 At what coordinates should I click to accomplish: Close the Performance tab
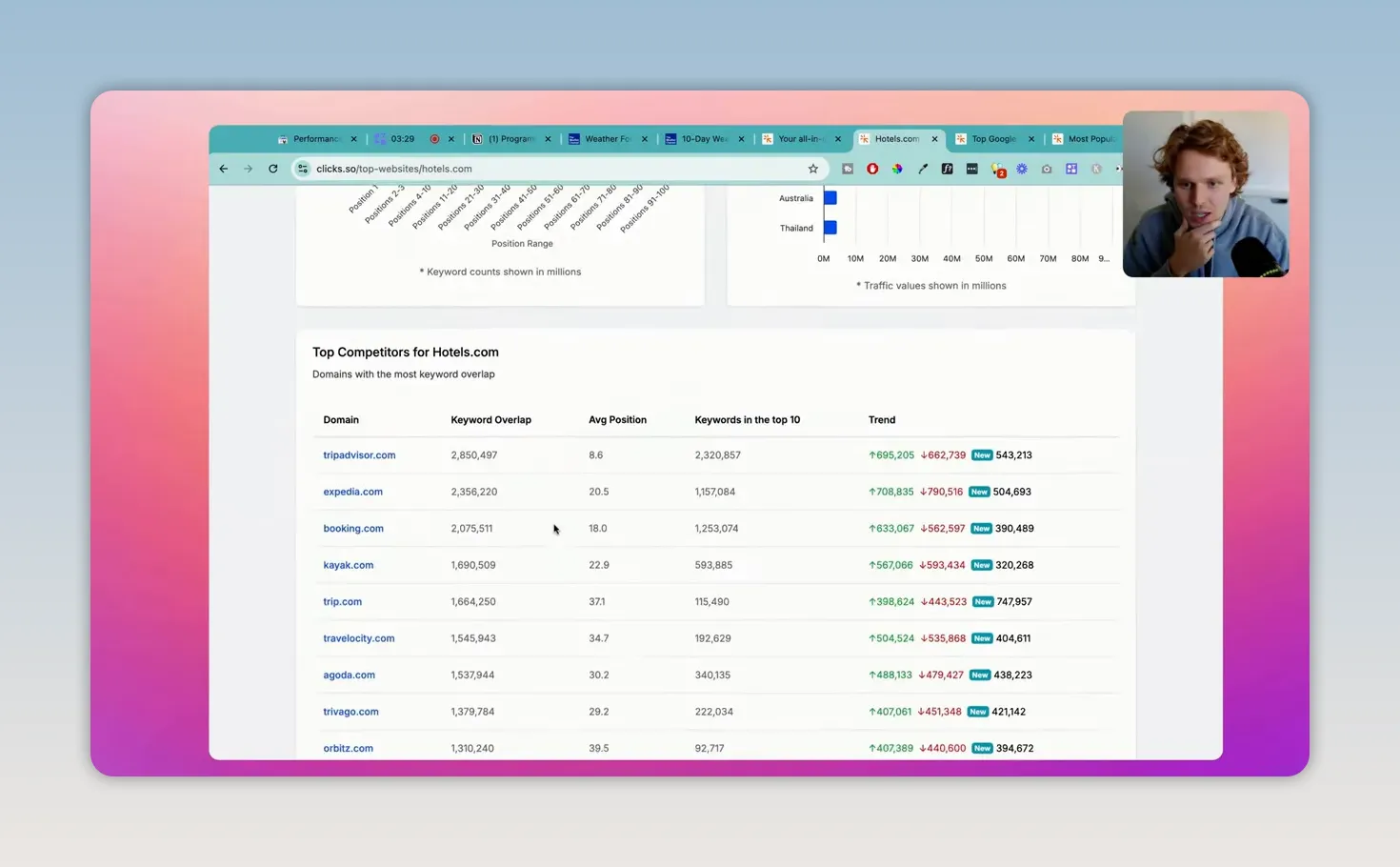click(x=353, y=139)
